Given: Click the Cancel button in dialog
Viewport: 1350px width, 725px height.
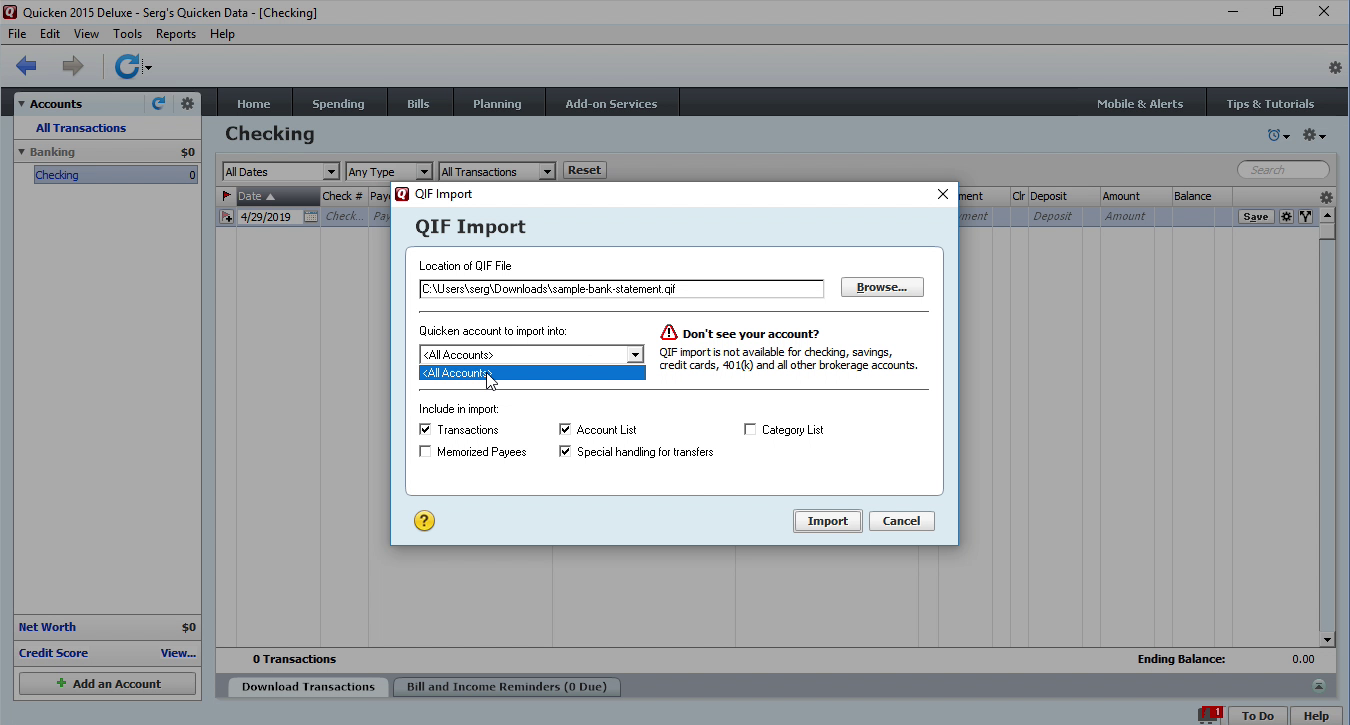Looking at the screenshot, I should pyautogui.click(x=901, y=521).
